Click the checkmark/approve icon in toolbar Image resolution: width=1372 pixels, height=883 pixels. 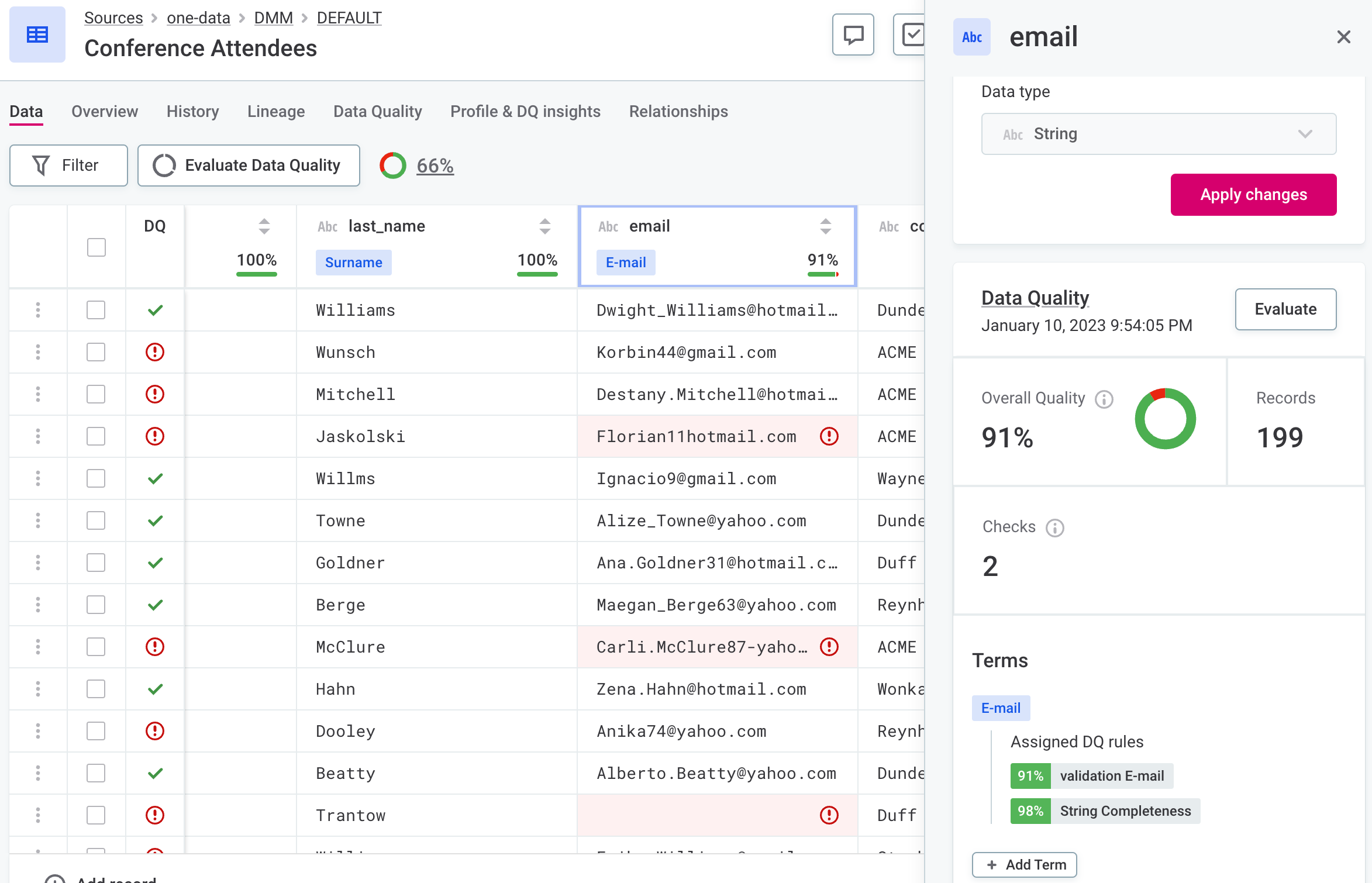[913, 36]
